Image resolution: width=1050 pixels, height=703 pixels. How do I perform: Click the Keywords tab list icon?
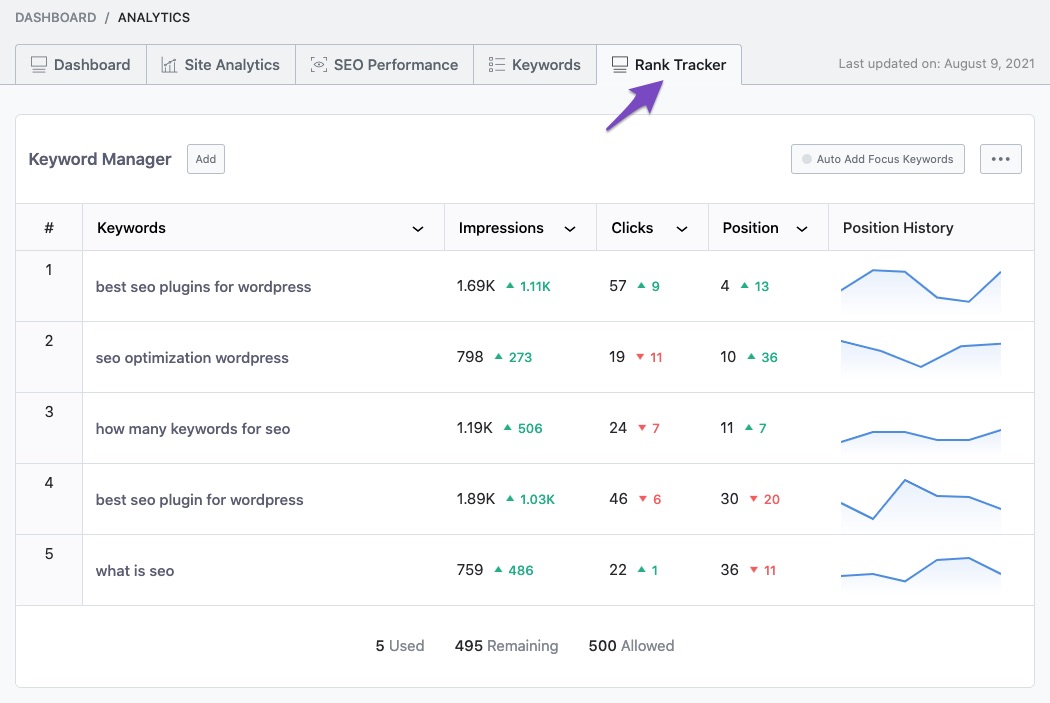click(496, 65)
